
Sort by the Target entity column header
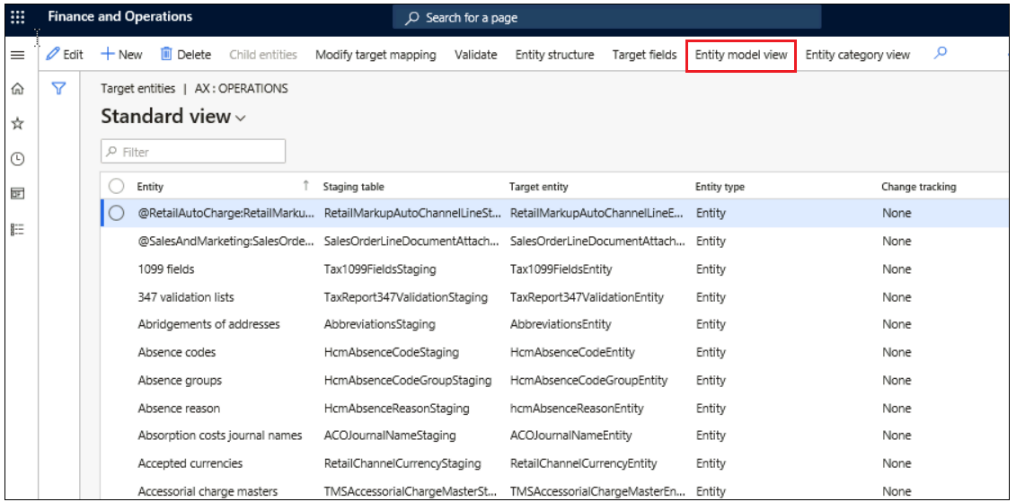tap(538, 187)
